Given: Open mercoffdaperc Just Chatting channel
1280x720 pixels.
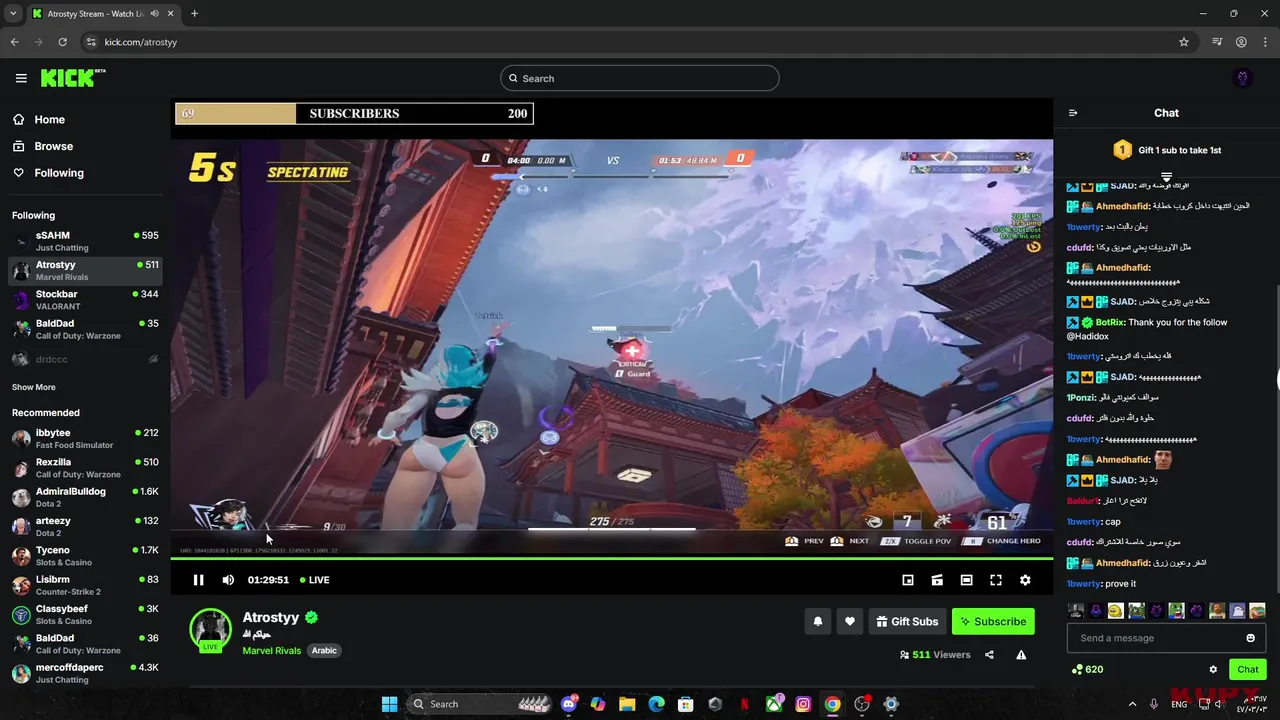Looking at the screenshot, I should click(85, 673).
